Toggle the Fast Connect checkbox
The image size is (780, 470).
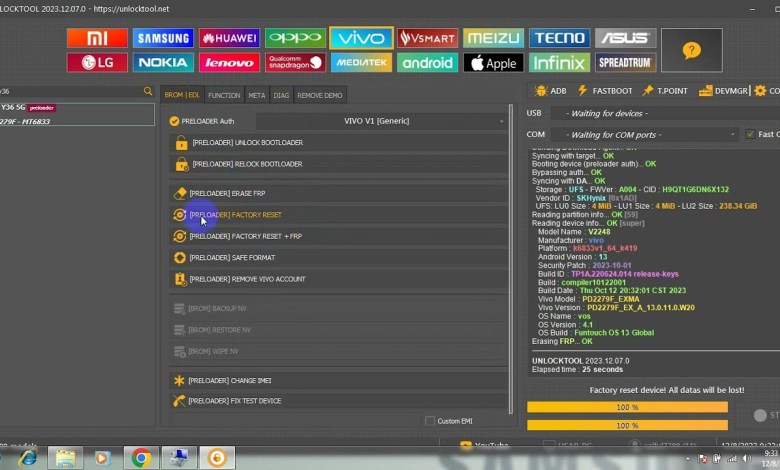[x=750, y=134]
